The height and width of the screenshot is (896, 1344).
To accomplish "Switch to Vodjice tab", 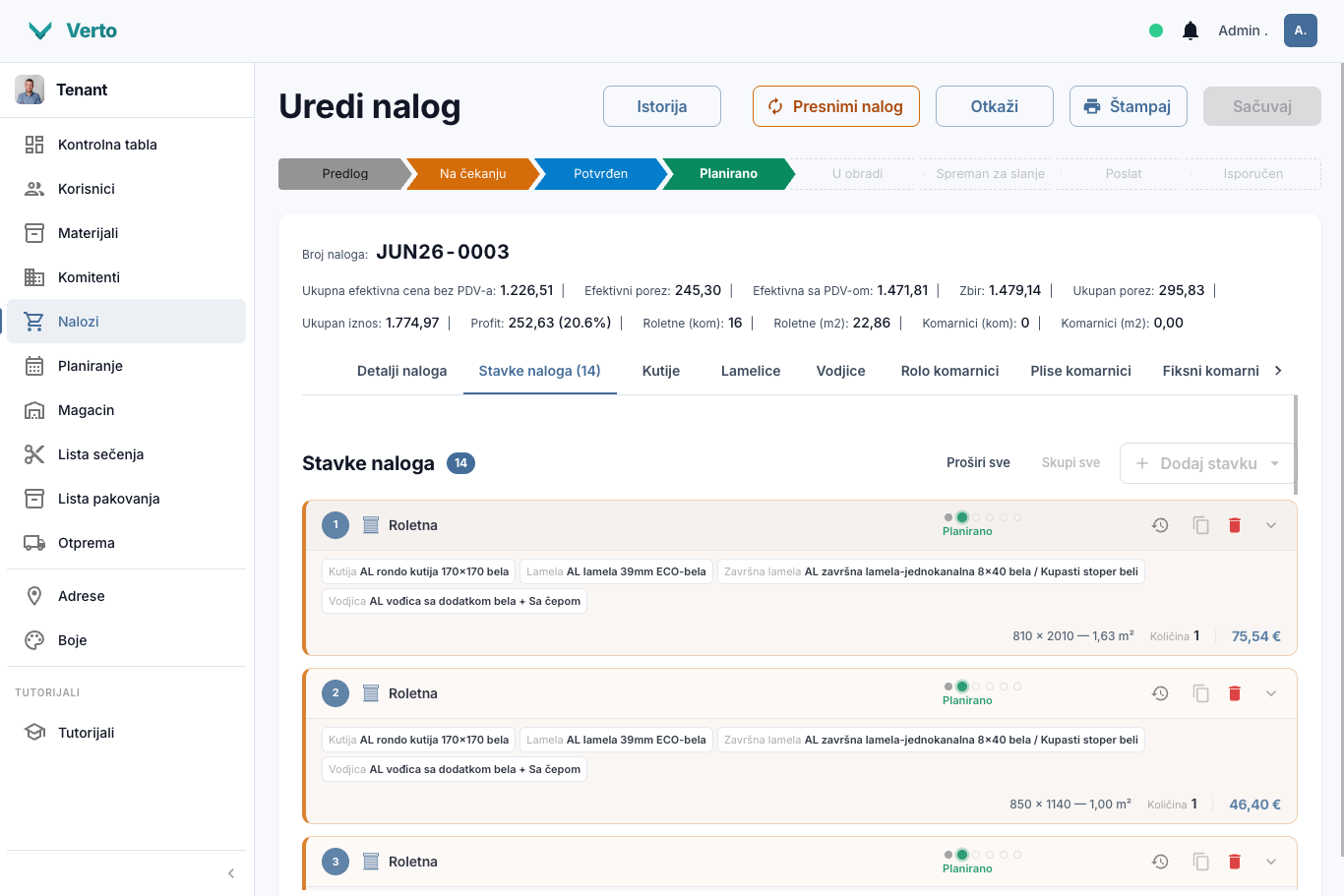I will (x=840, y=371).
